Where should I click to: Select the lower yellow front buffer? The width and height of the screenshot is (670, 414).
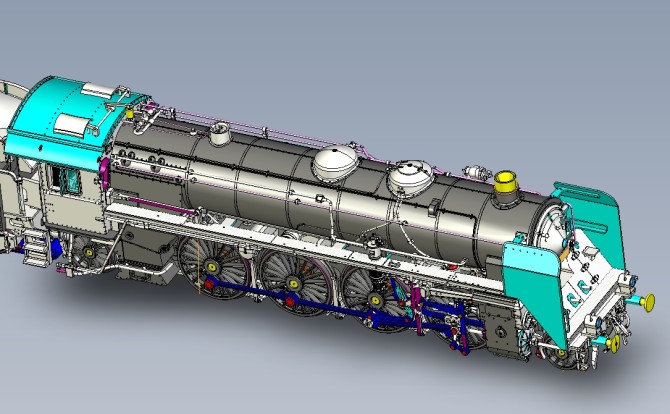tap(610, 343)
